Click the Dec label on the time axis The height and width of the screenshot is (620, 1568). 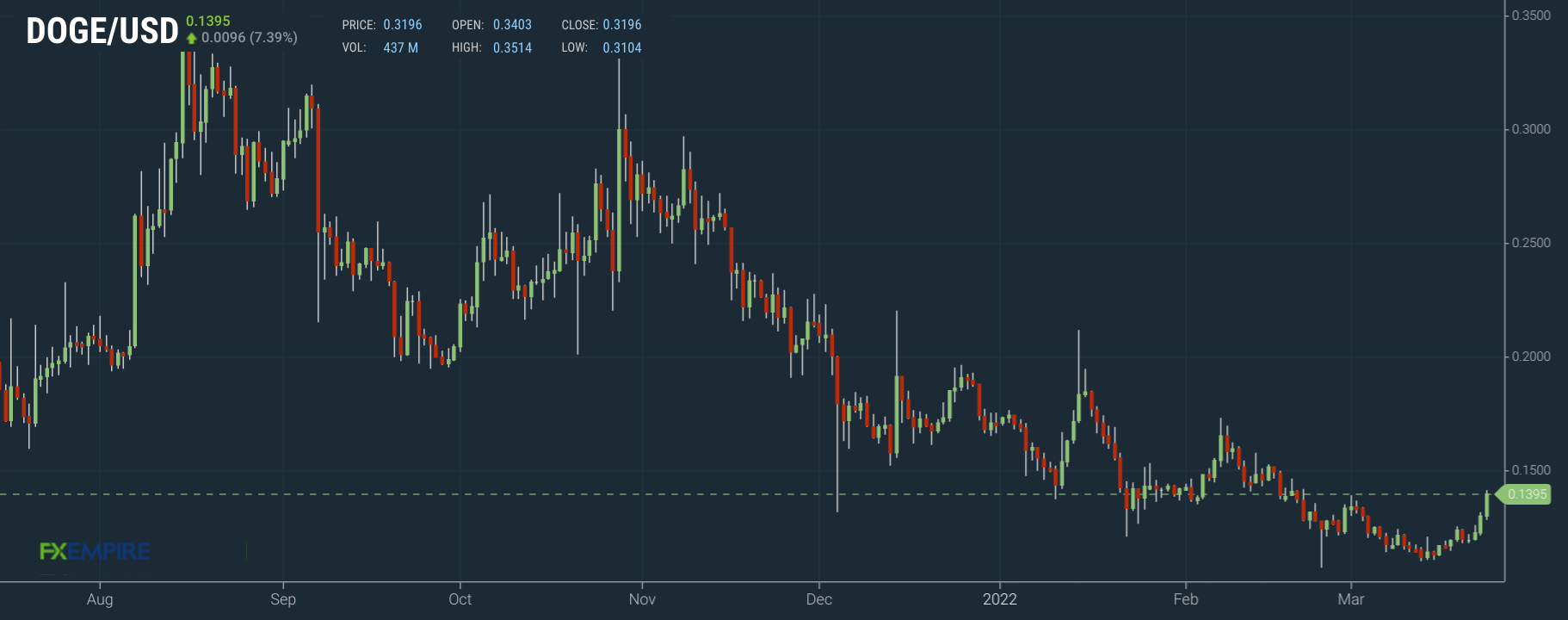click(819, 599)
